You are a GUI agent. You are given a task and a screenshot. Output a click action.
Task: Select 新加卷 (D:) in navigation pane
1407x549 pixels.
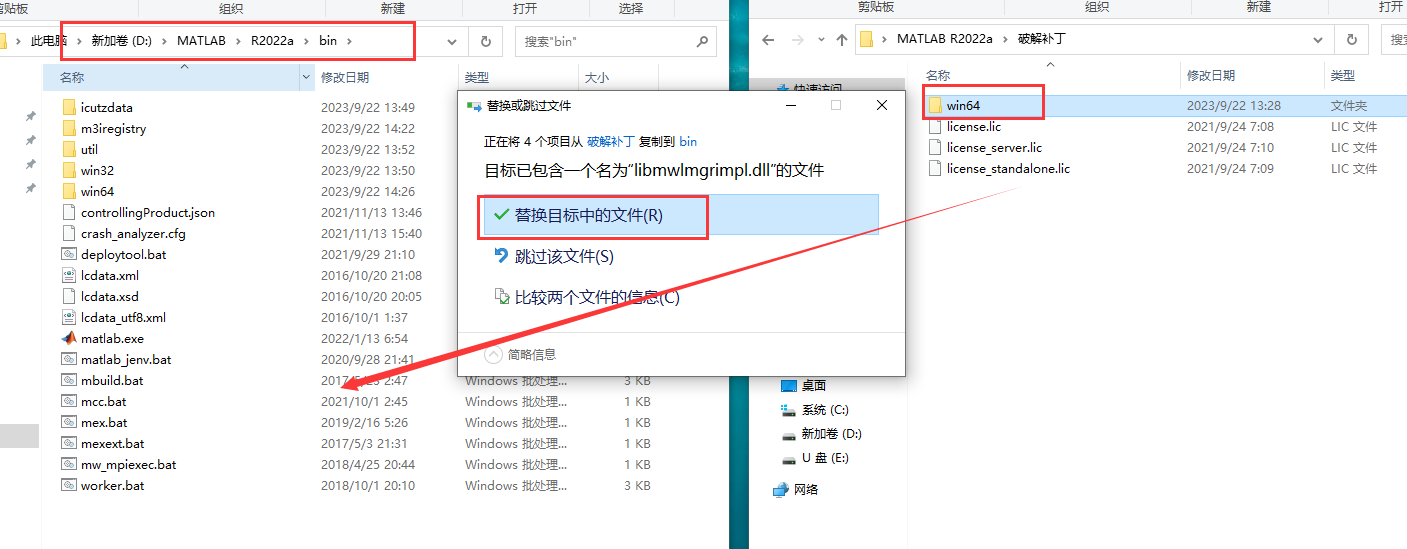(x=831, y=434)
